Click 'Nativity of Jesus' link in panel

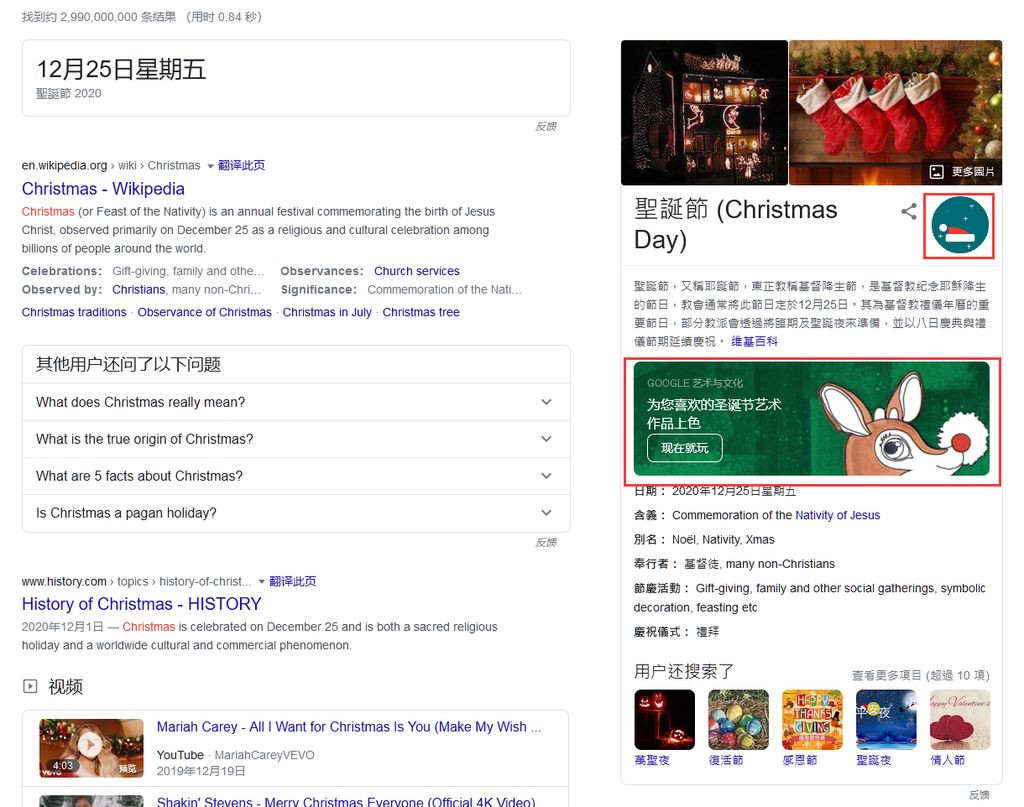[837, 515]
